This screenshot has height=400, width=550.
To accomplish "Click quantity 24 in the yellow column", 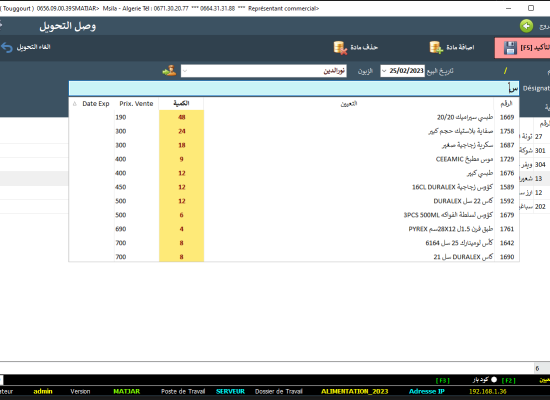I will (181, 131).
